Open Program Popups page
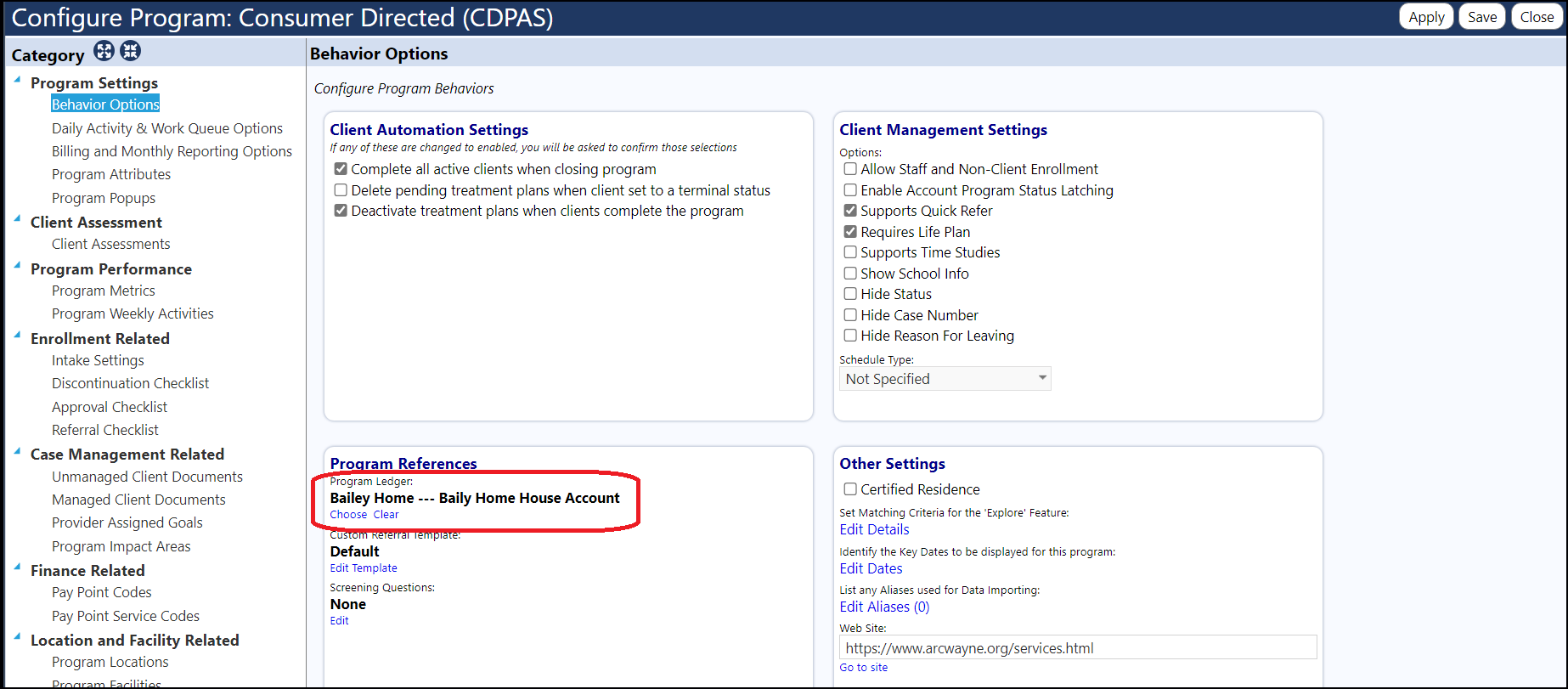Viewport: 1568px width, 689px height. (104, 198)
